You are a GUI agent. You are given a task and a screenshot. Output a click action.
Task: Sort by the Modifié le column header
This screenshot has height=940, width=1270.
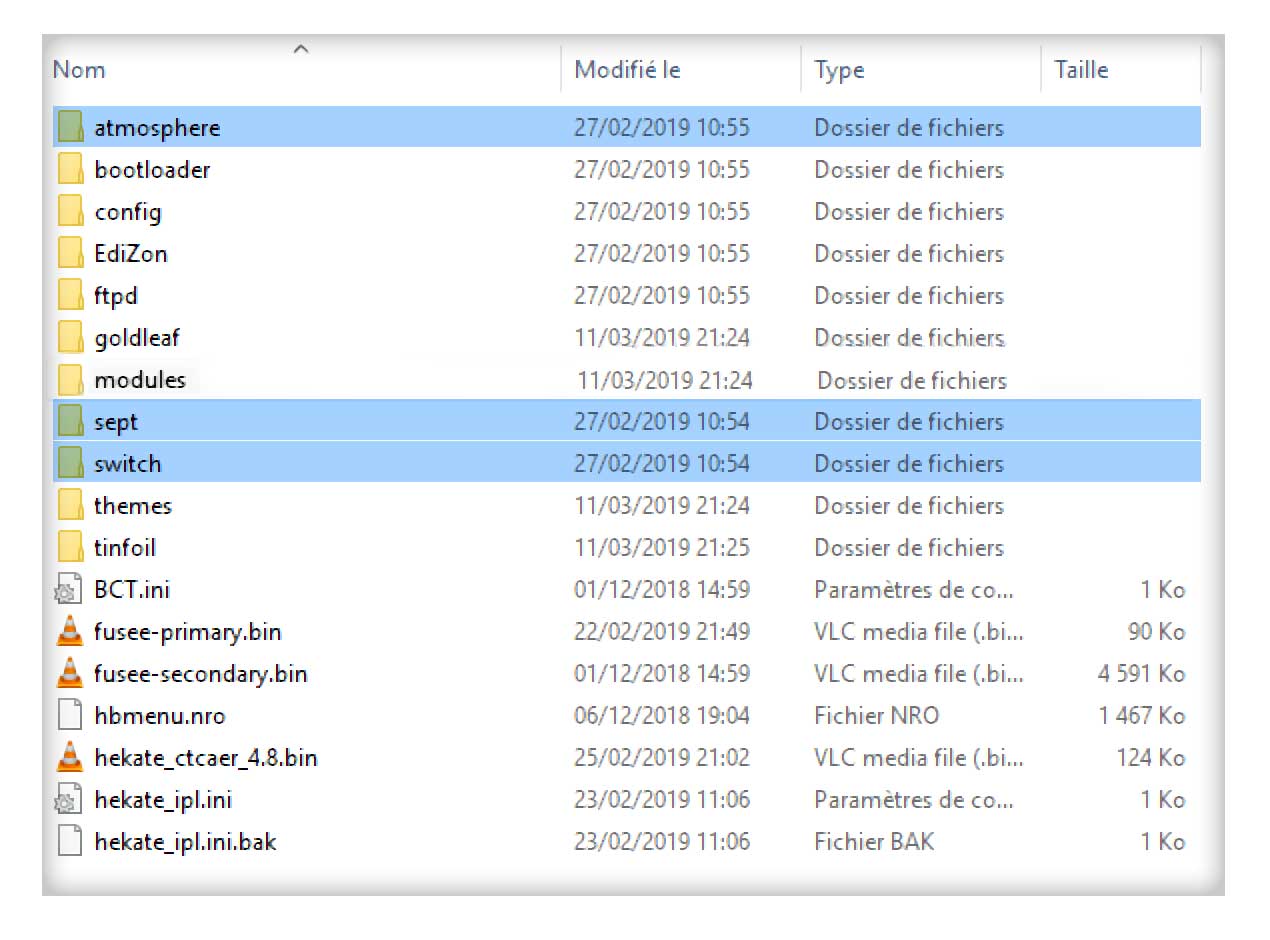coord(627,70)
